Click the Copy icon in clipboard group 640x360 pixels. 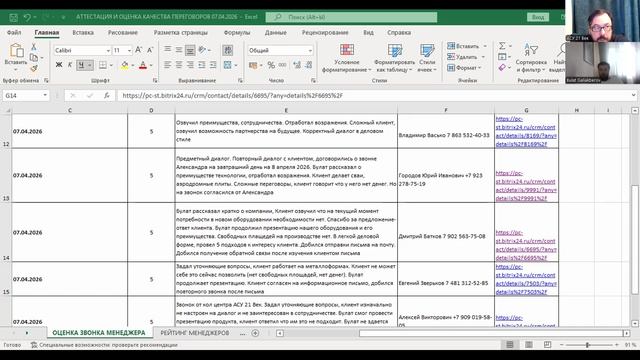(x=34, y=58)
